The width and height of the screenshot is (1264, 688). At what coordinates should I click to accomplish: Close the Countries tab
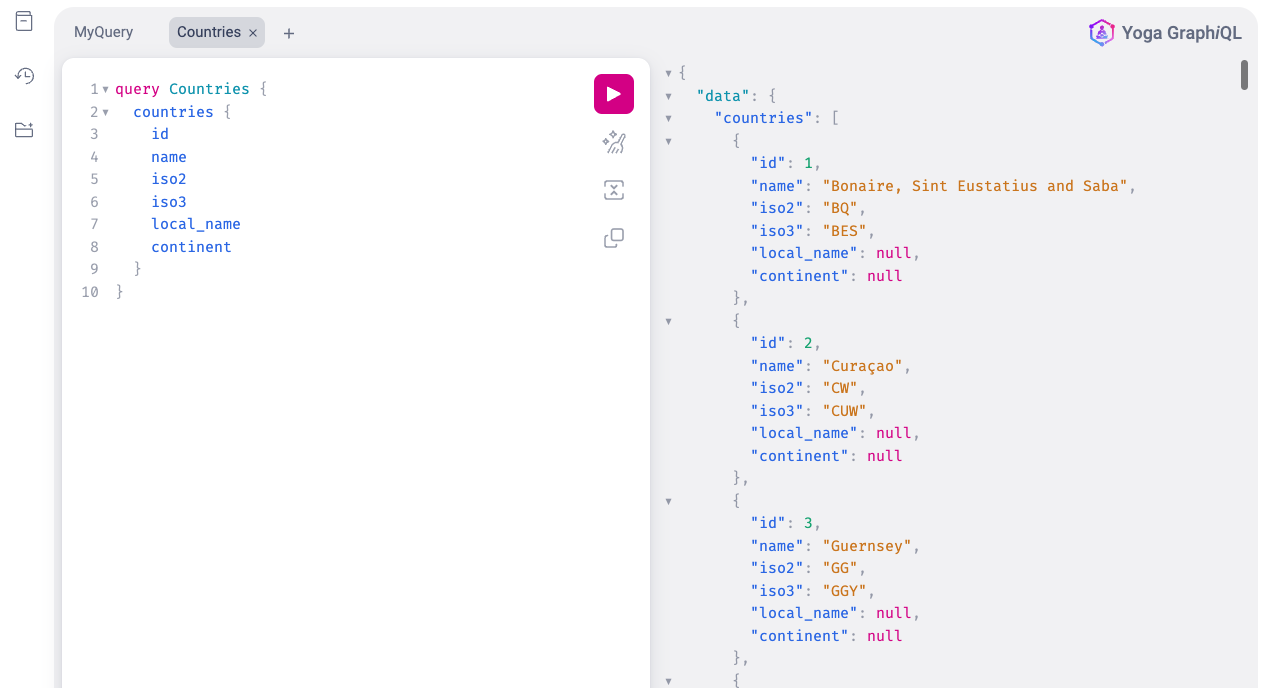tap(253, 33)
